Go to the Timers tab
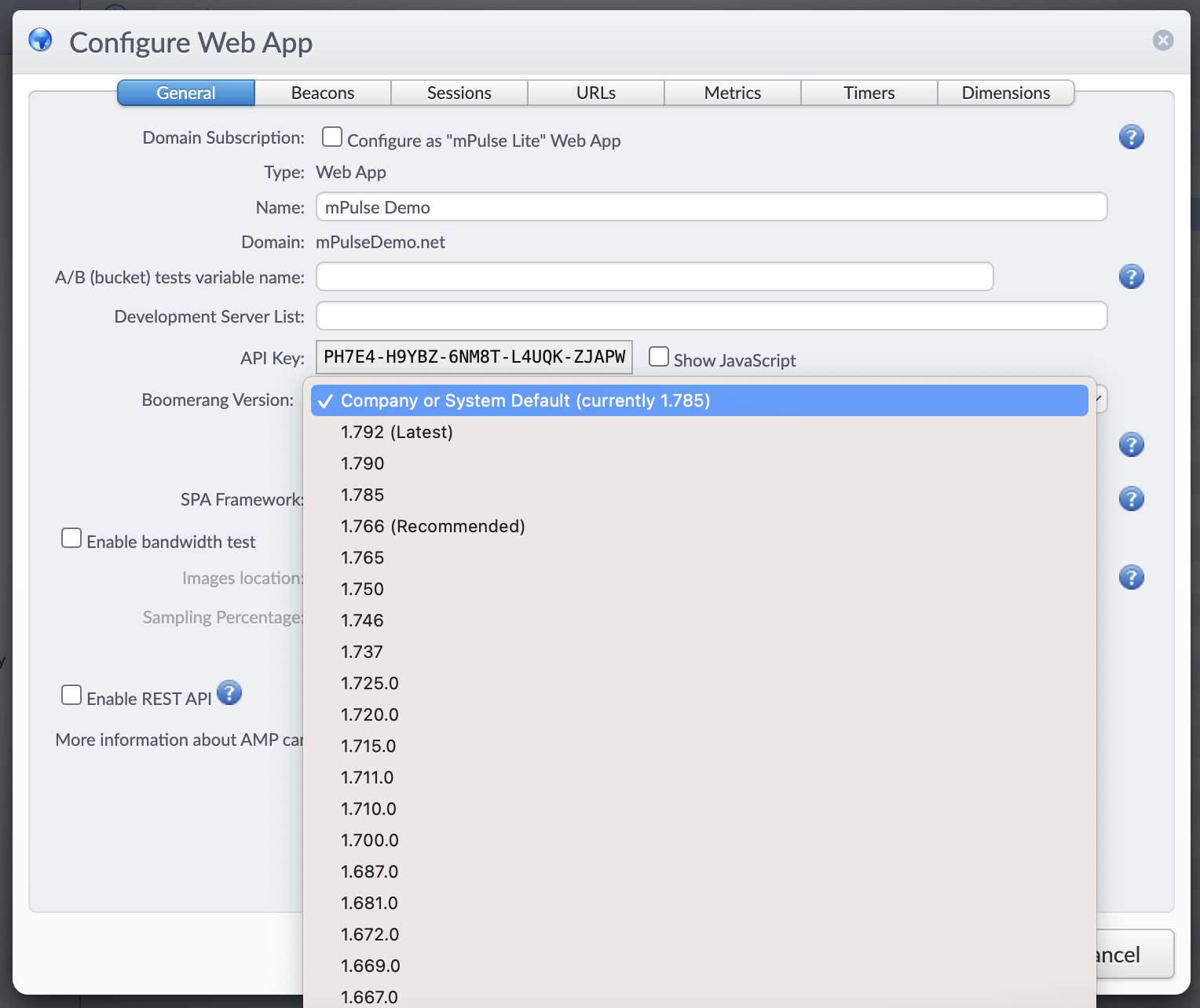This screenshot has height=1008, width=1200. pos(869,93)
